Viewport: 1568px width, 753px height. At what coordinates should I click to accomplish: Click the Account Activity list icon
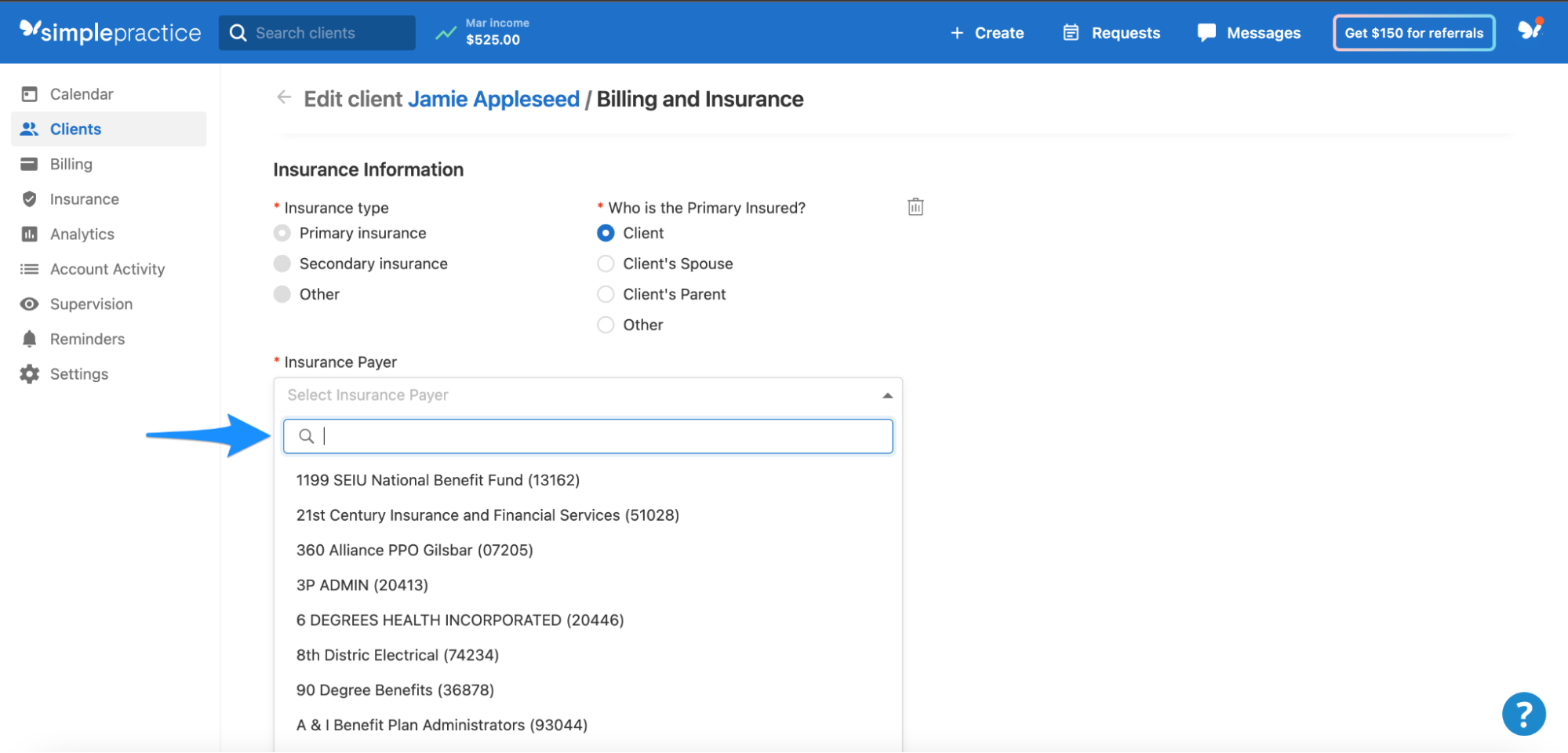click(29, 269)
